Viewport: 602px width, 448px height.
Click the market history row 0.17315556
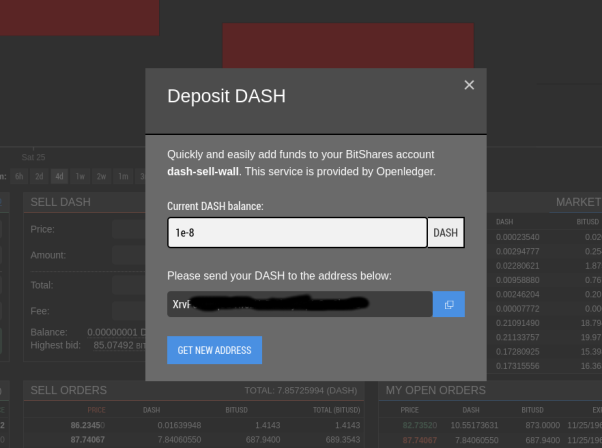(544, 366)
